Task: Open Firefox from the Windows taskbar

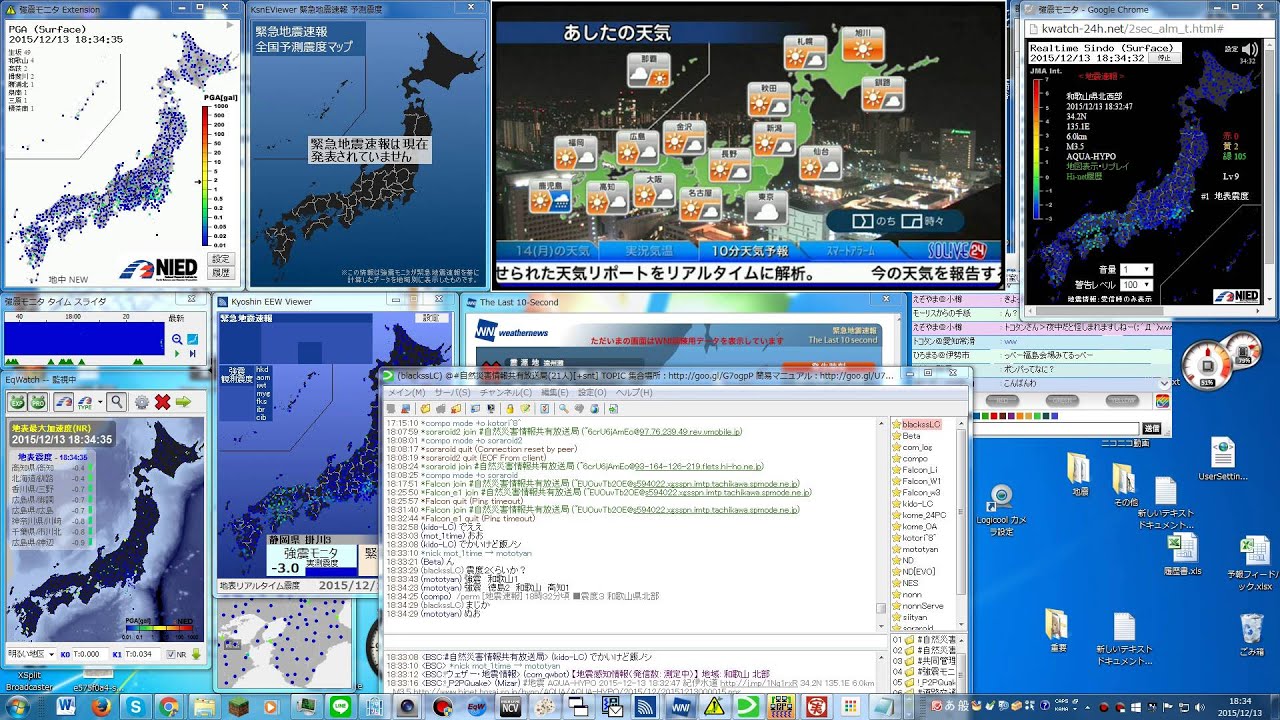Action: tap(100, 706)
